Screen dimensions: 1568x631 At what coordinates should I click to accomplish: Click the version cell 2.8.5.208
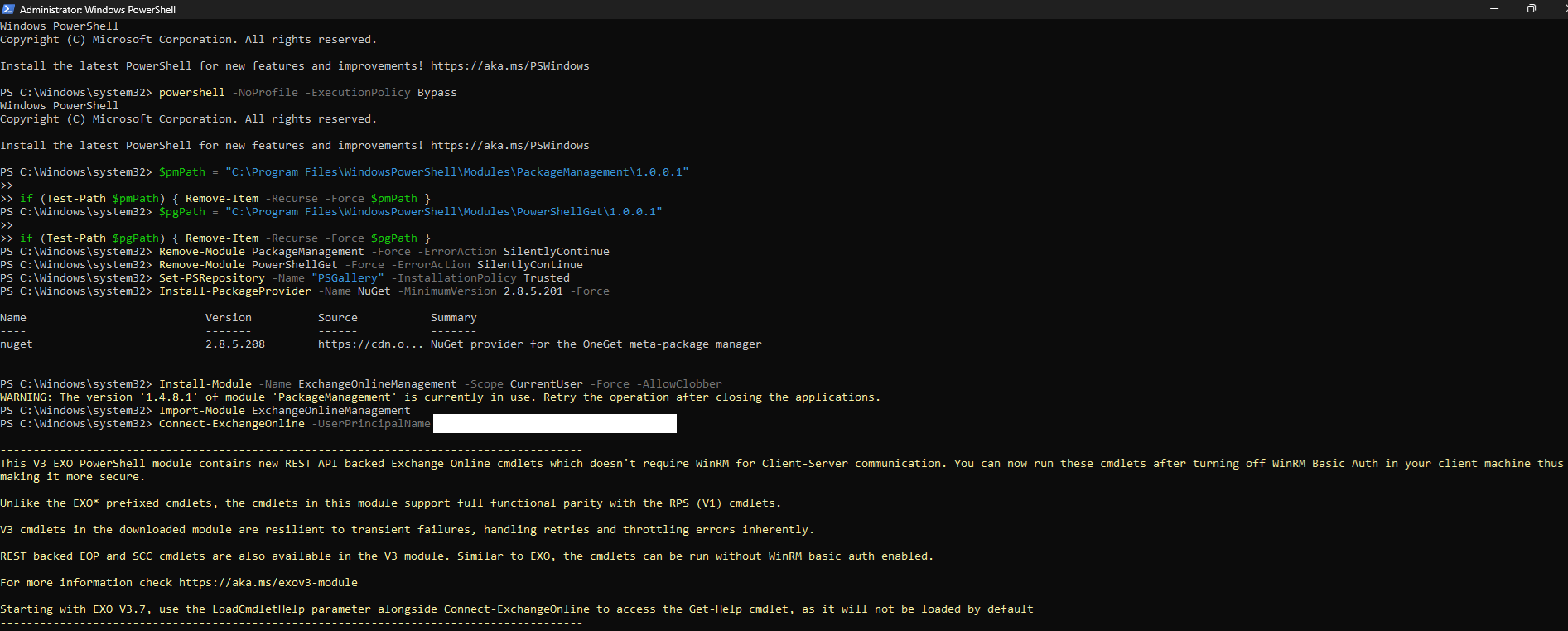pyautogui.click(x=235, y=344)
